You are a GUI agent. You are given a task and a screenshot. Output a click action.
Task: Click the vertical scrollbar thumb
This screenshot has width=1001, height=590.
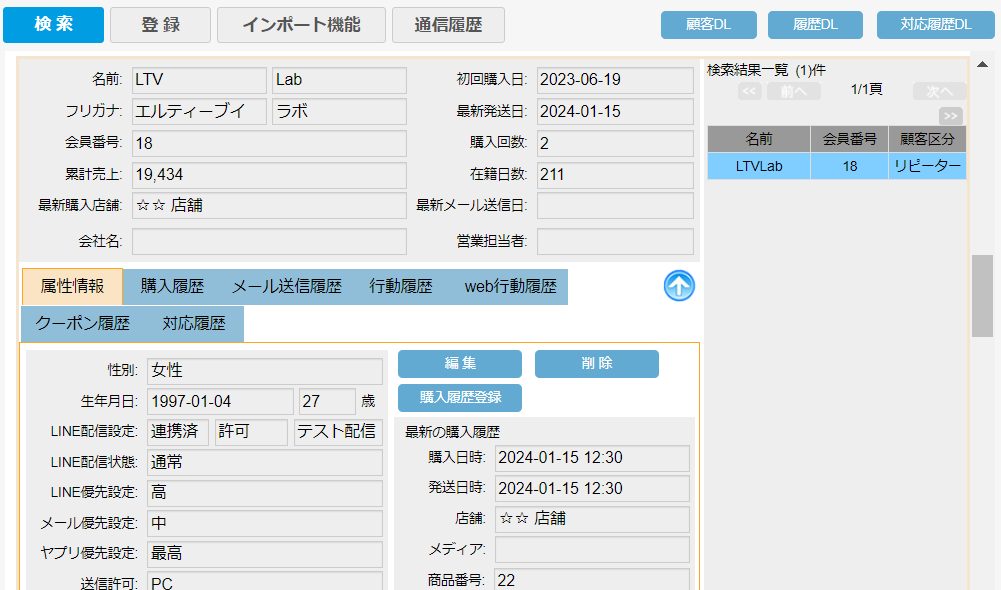(x=982, y=296)
